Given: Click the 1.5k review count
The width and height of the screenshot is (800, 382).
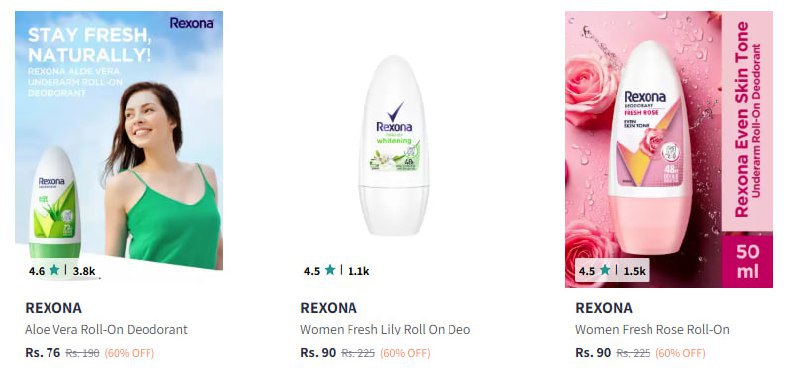Looking at the screenshot, I should point(634,271).
